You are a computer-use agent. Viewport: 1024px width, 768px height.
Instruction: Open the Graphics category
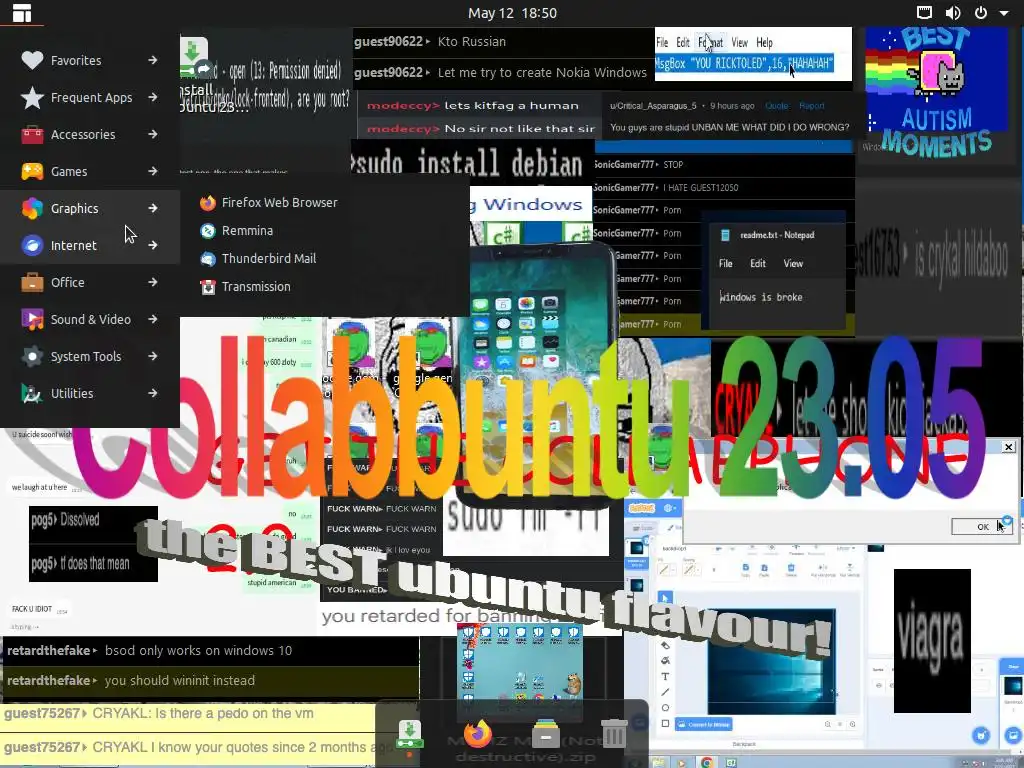point(90,208)
